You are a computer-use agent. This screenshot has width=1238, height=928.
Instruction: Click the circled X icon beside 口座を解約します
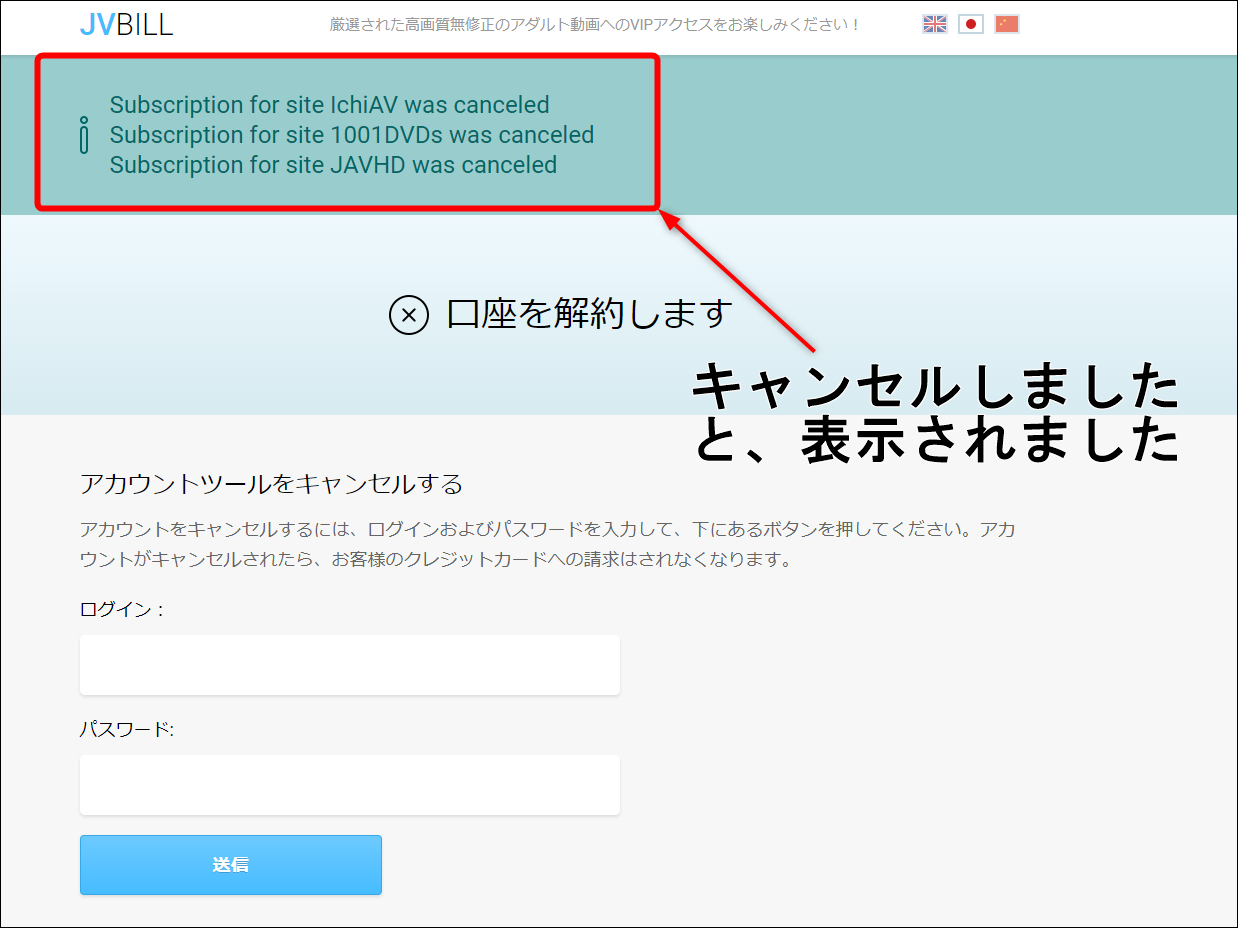(408, 315)
